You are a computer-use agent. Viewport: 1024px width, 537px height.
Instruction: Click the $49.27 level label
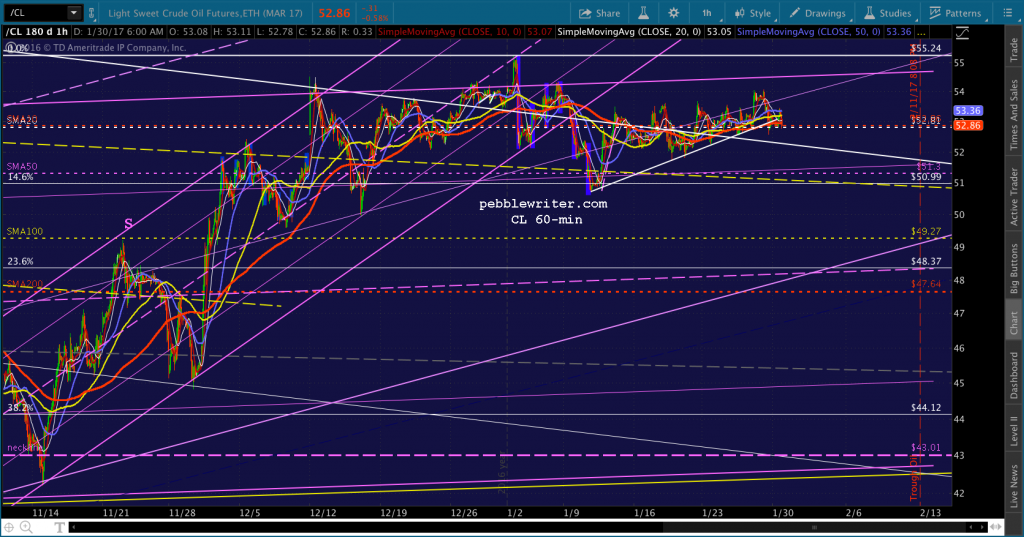(926, 231)
